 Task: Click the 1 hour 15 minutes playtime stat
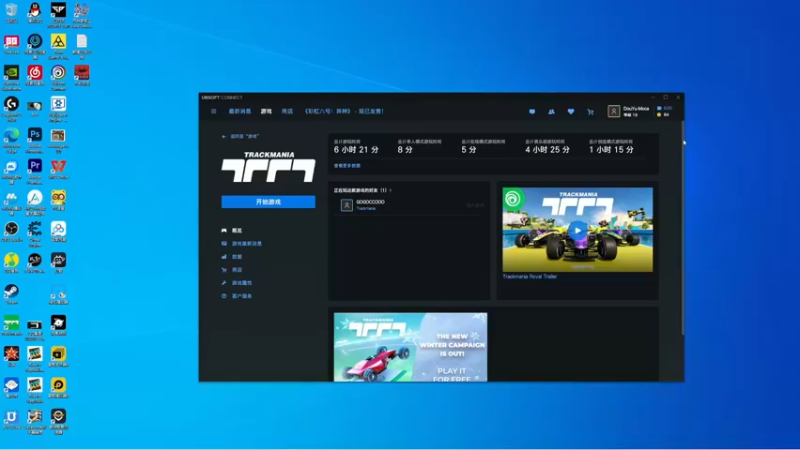[x=611, y=149]
